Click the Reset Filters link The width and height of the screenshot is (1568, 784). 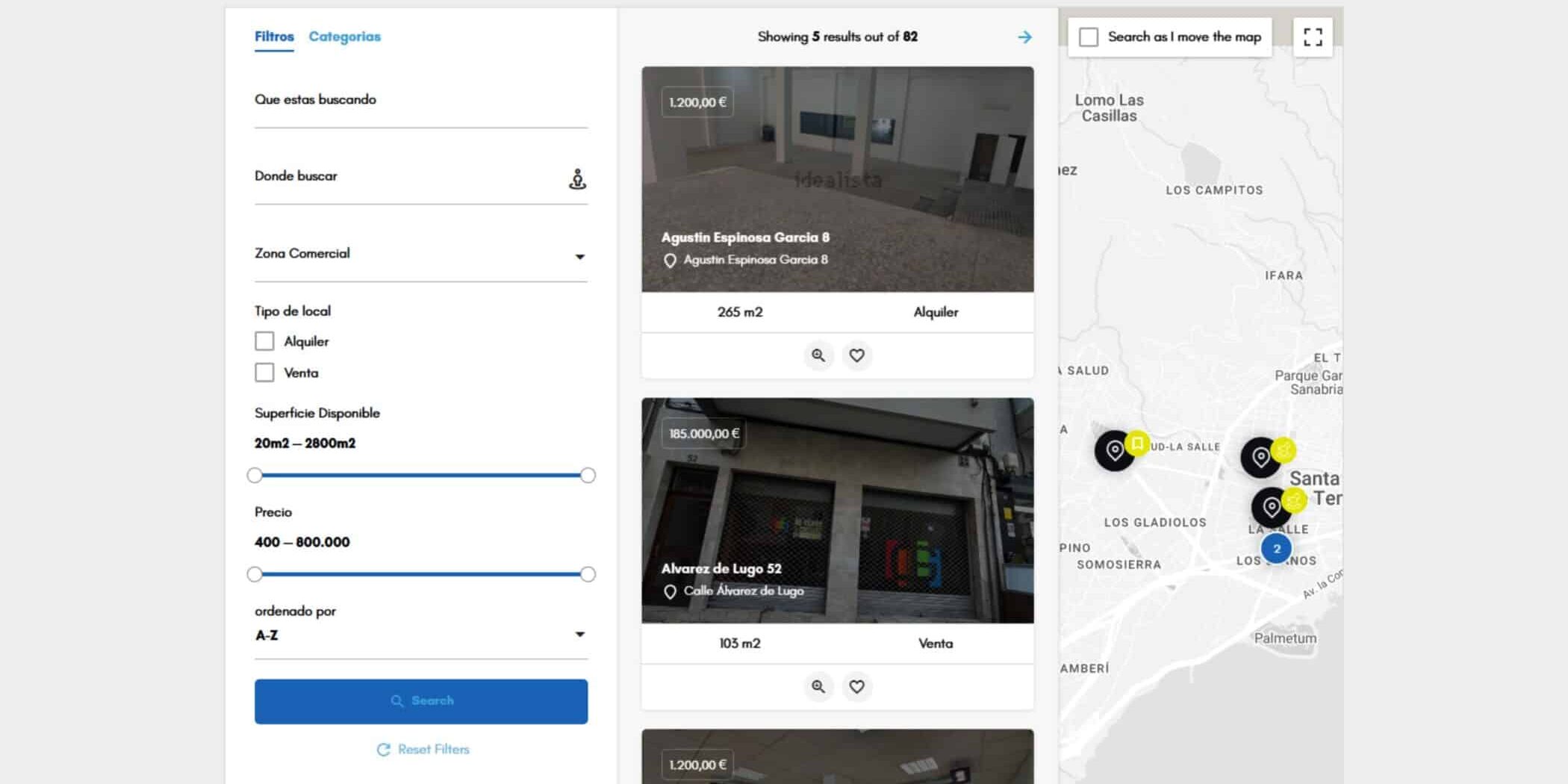[x=423, y=749]
